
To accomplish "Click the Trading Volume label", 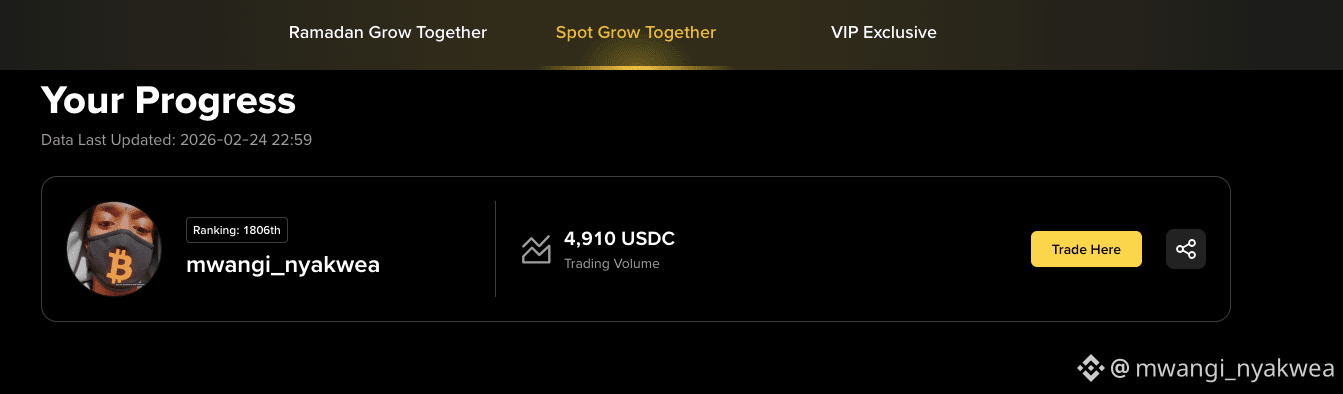I will [x=612, y=264].
